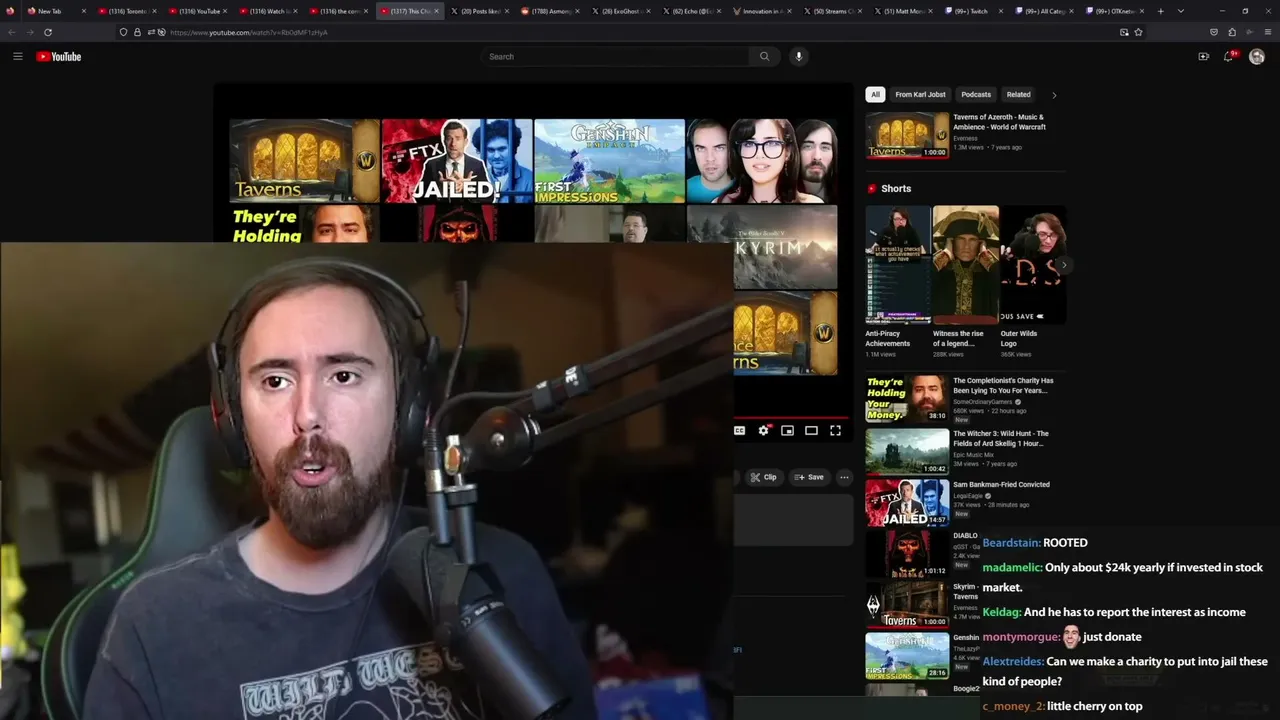Screen dimensions: 1280x720
Task: Show more Shorts with the arrow
Action: click(x=1064, y=265)
